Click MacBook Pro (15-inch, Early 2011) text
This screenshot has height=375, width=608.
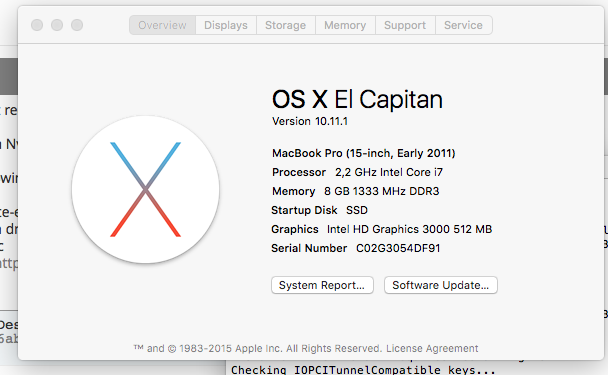pyautogui.click(x=363, y=153)
